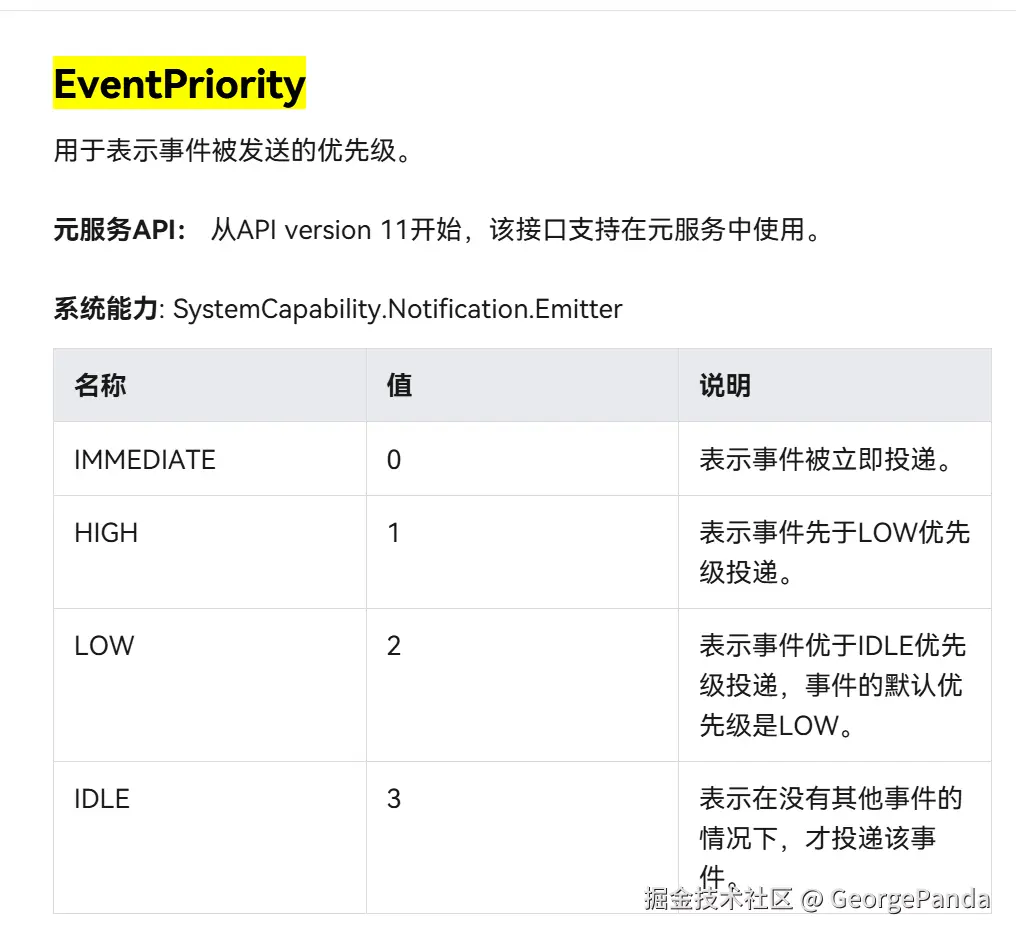Click the GeorgePanda watermark text
The width and height of the screenshot is (1016, 940).
910,899
